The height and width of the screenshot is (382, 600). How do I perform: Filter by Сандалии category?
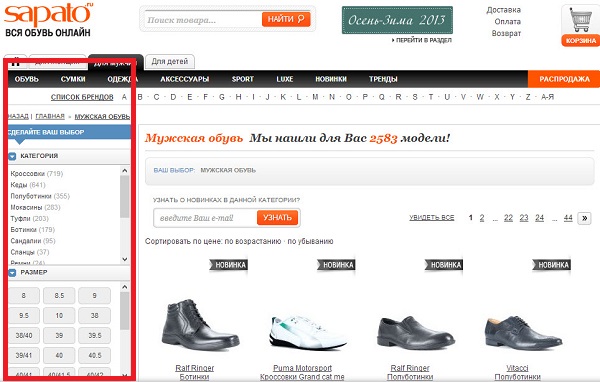coord(33,241)
